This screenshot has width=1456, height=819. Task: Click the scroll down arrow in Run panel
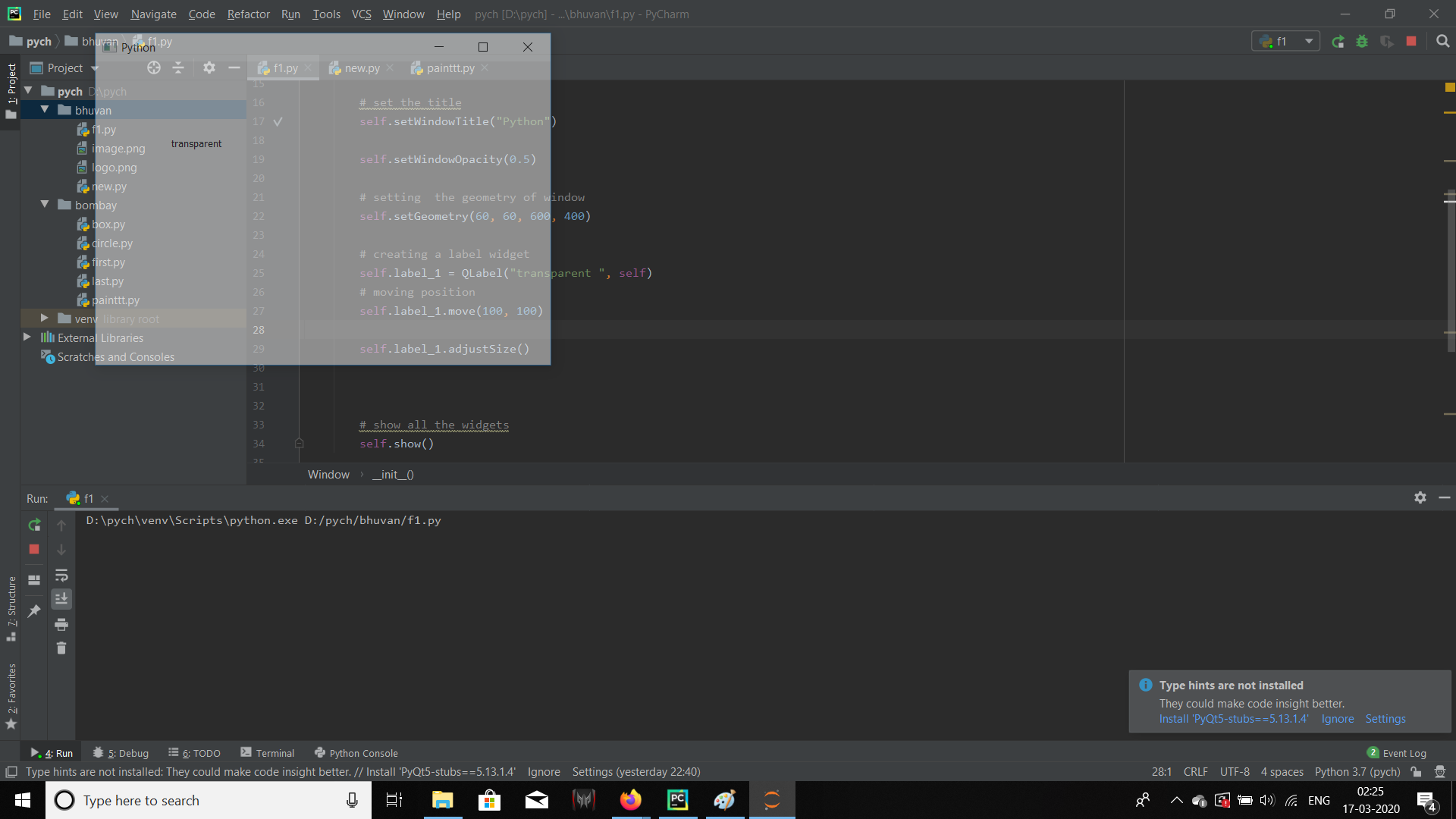(61, 549)
